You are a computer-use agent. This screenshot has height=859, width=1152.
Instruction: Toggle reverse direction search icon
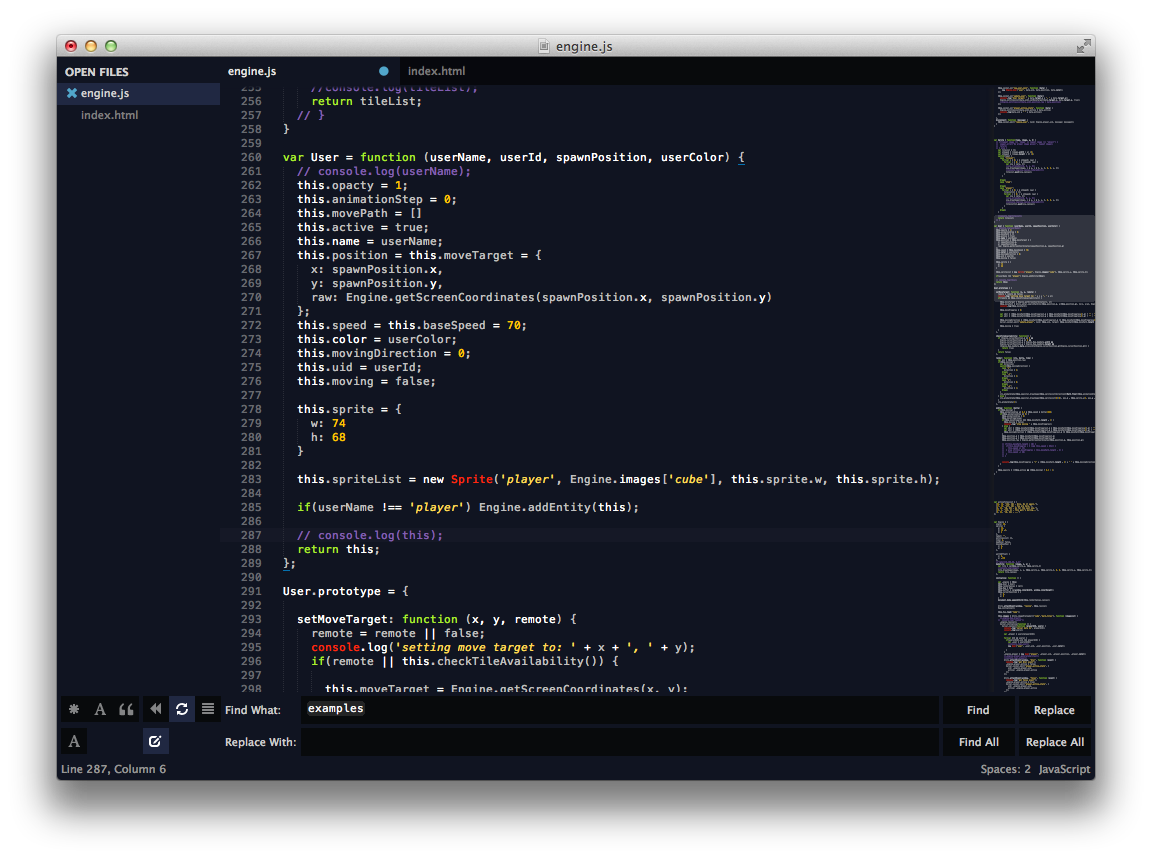156,709
